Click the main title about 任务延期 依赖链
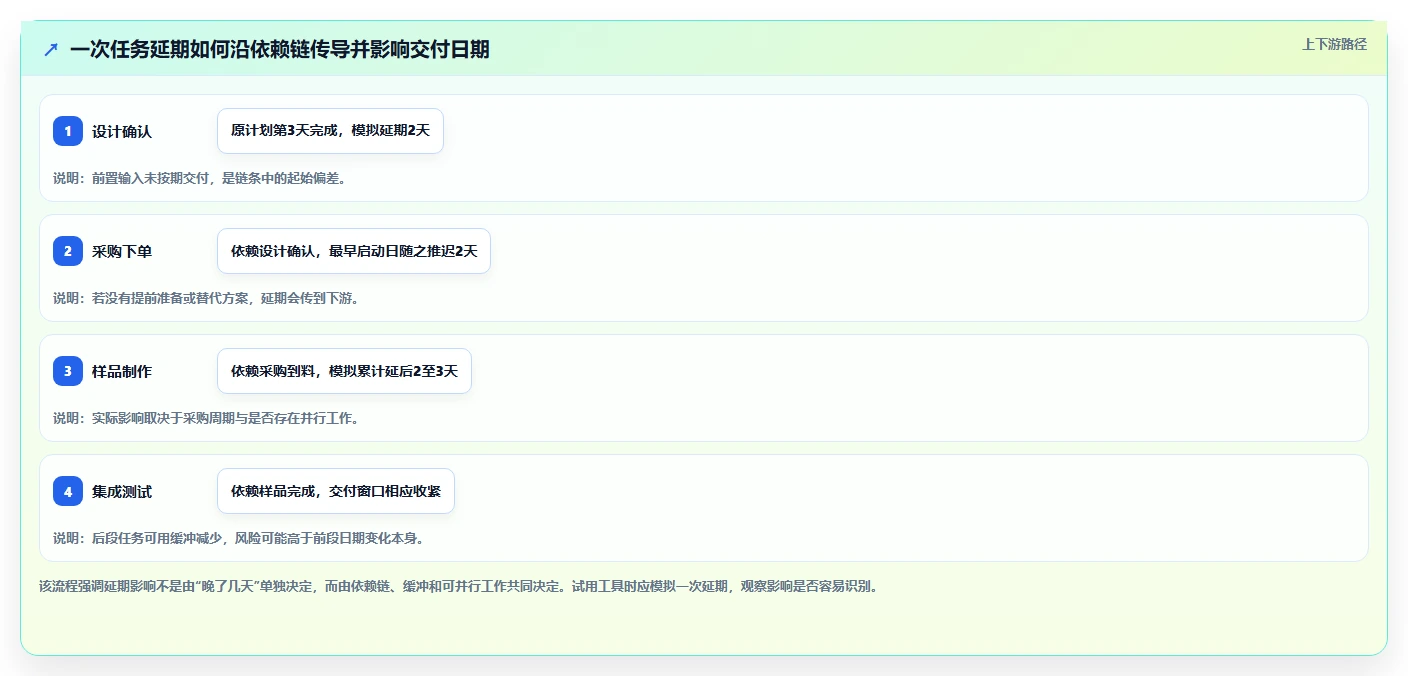 pos(280,49)
